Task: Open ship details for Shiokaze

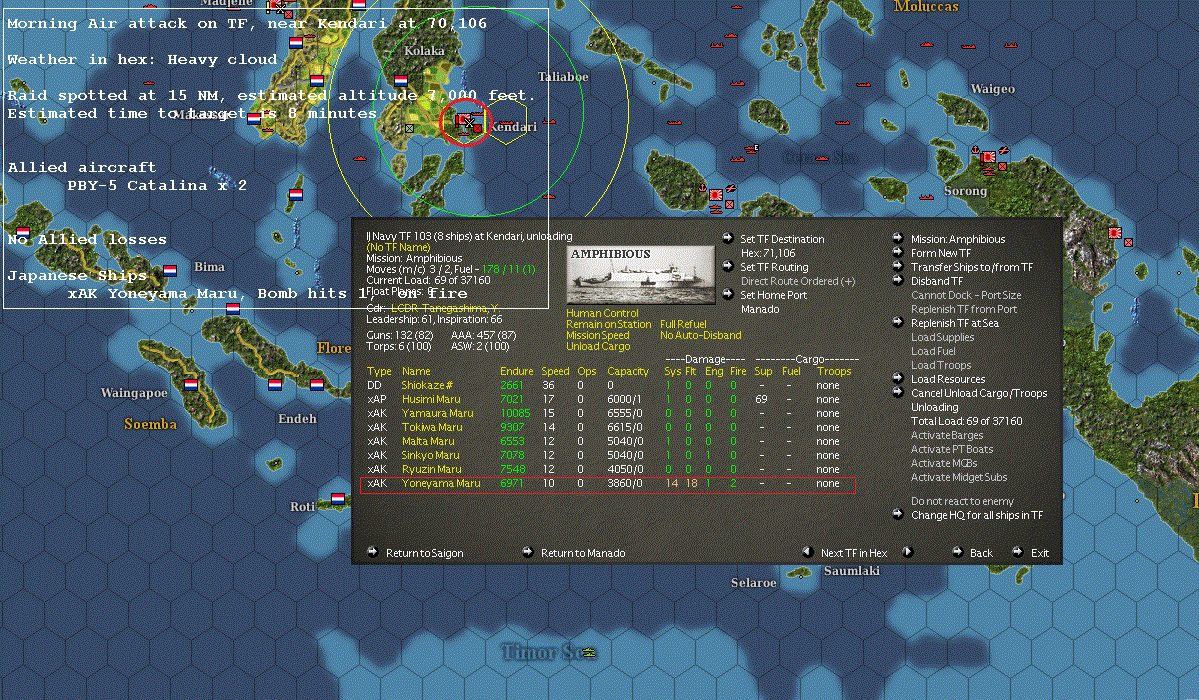Action: pos(427,385)
